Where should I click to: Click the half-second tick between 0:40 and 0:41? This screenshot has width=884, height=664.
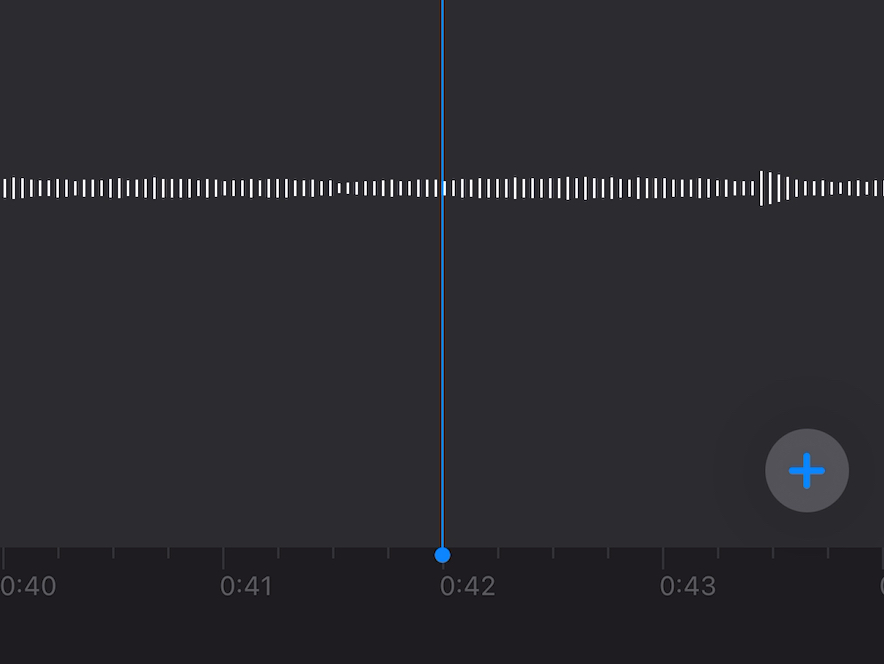[113, 553]
